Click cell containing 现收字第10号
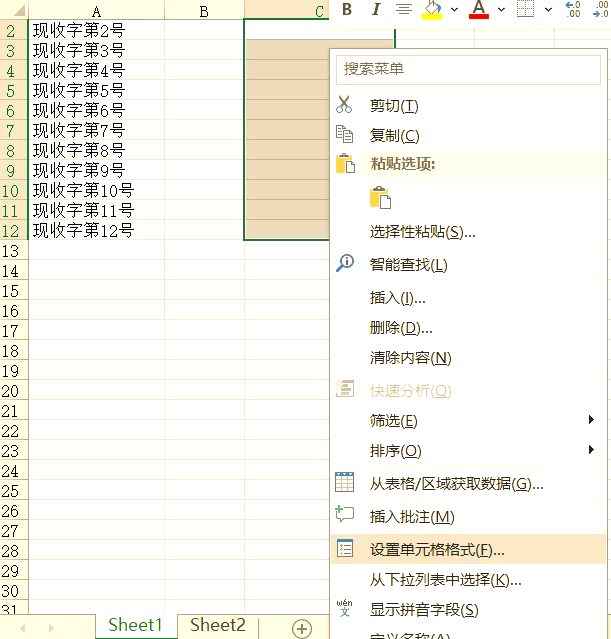The height and width of the screenshot is (639, 611). coord(96,190)
